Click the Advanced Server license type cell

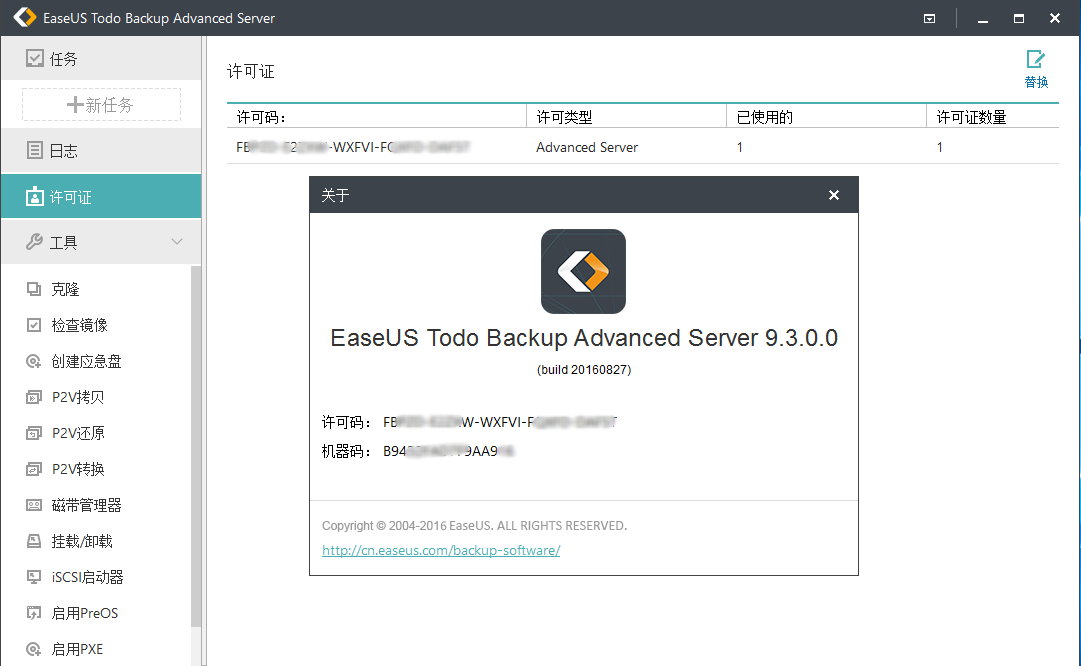click(x=587, y=147)
